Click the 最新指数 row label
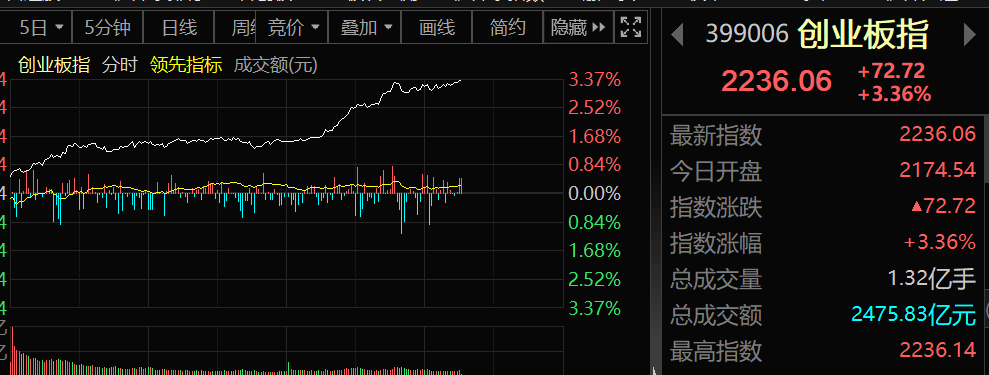The width and height of the screenshot is (989, 375). coord(716,136)
